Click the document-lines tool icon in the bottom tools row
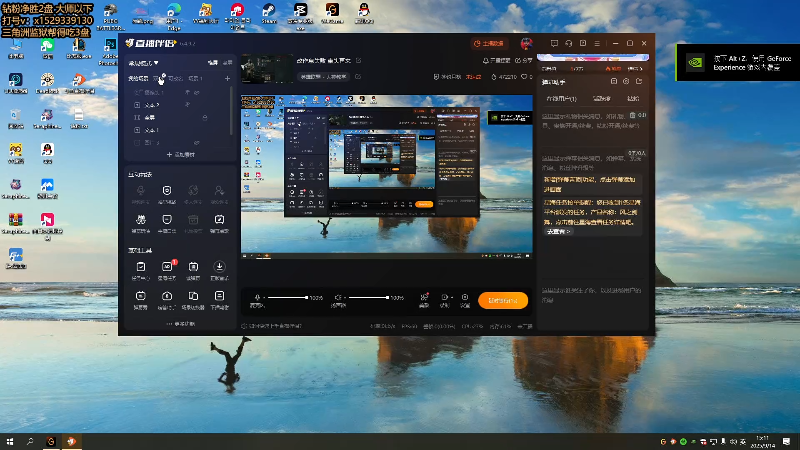This screenshot has height=450, width=800. 219,296
